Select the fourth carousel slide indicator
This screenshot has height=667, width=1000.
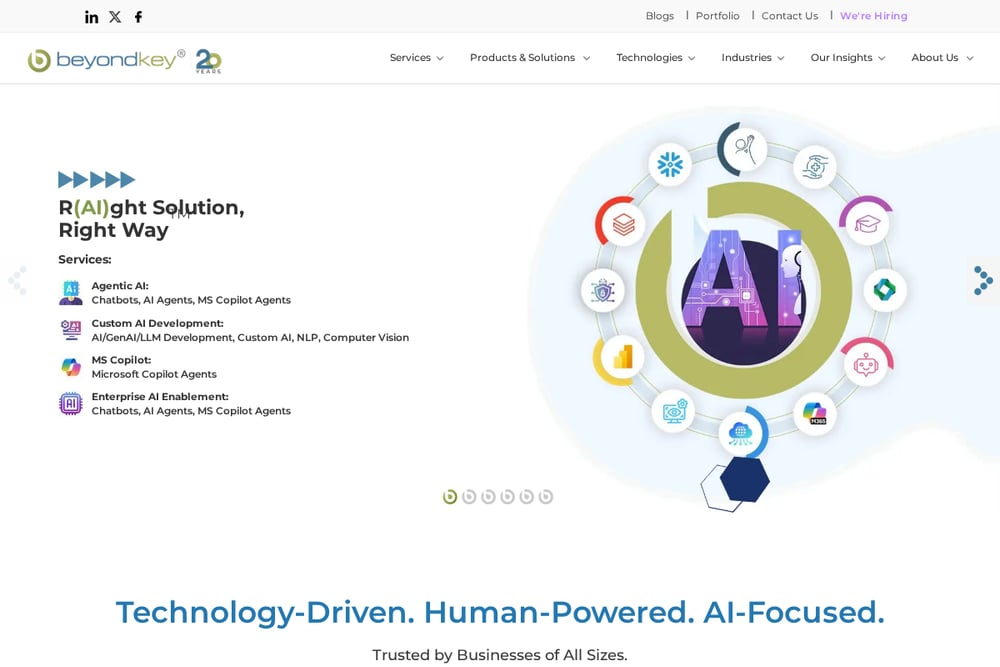pyautogui.click(x=507, y=496)
